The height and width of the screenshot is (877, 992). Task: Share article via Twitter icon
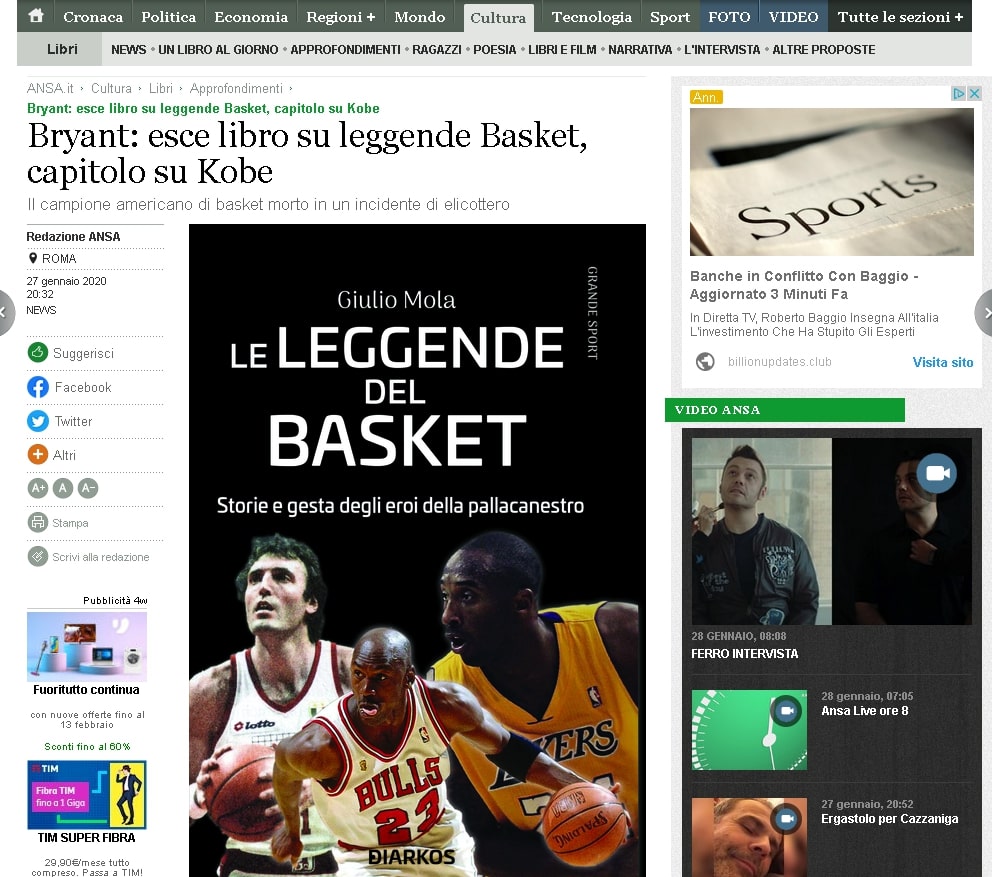click(x=38, y=421)
